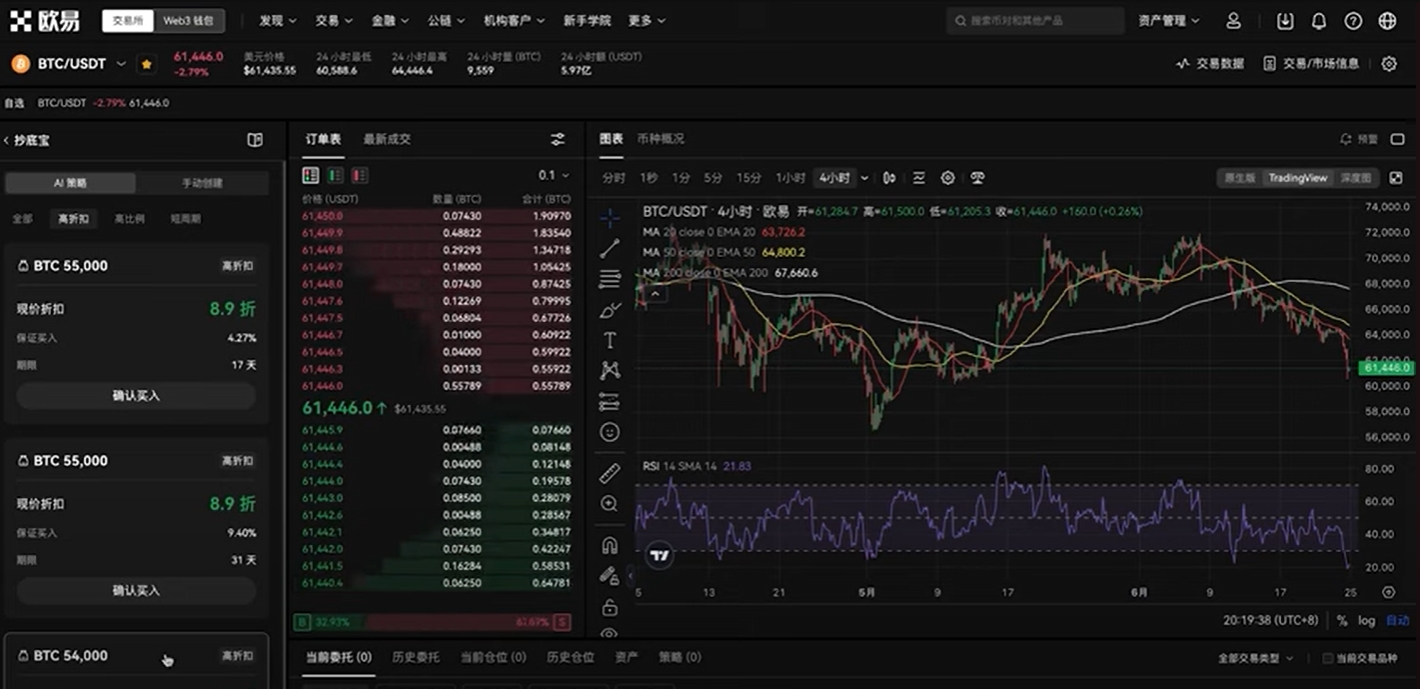Select the ruler measure tool
The height and width of the screenshot is (689, 1420).
click(x=610, y=473)
